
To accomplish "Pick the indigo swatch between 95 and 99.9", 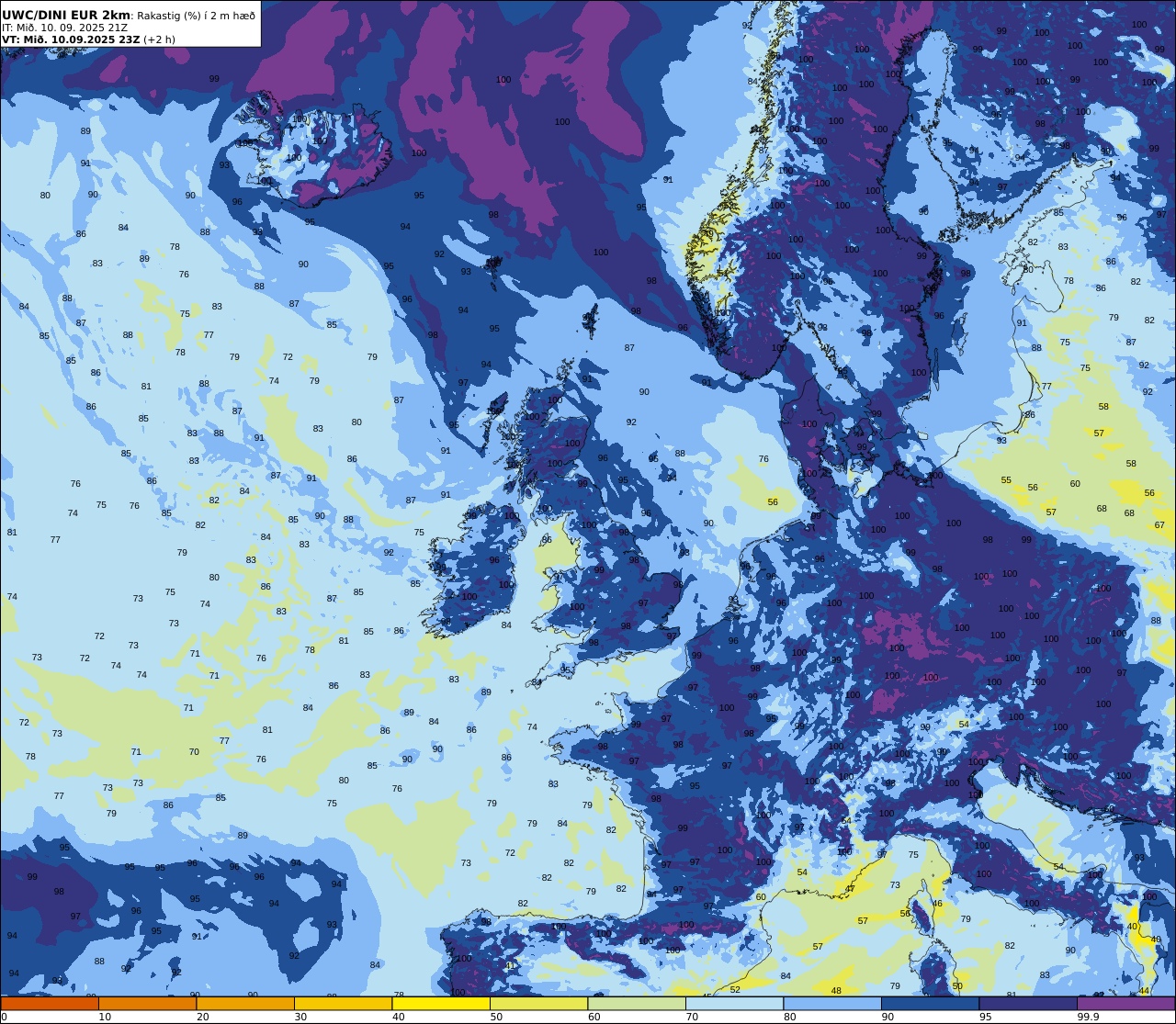I will coord(1028,1003).
